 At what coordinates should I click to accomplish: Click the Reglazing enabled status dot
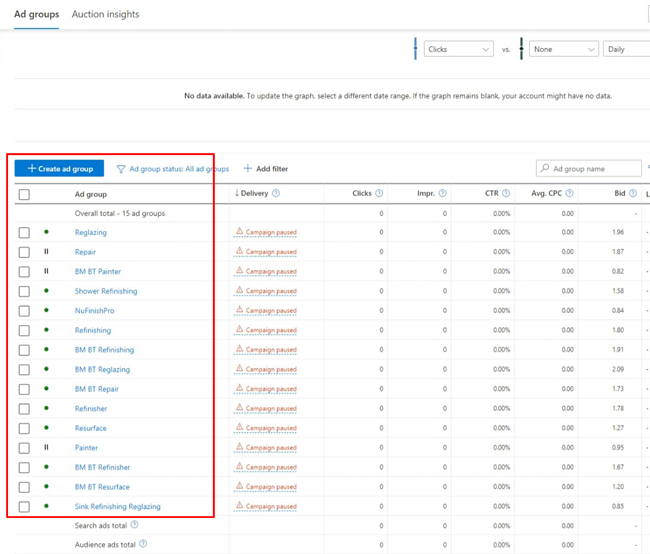[46, 232]
